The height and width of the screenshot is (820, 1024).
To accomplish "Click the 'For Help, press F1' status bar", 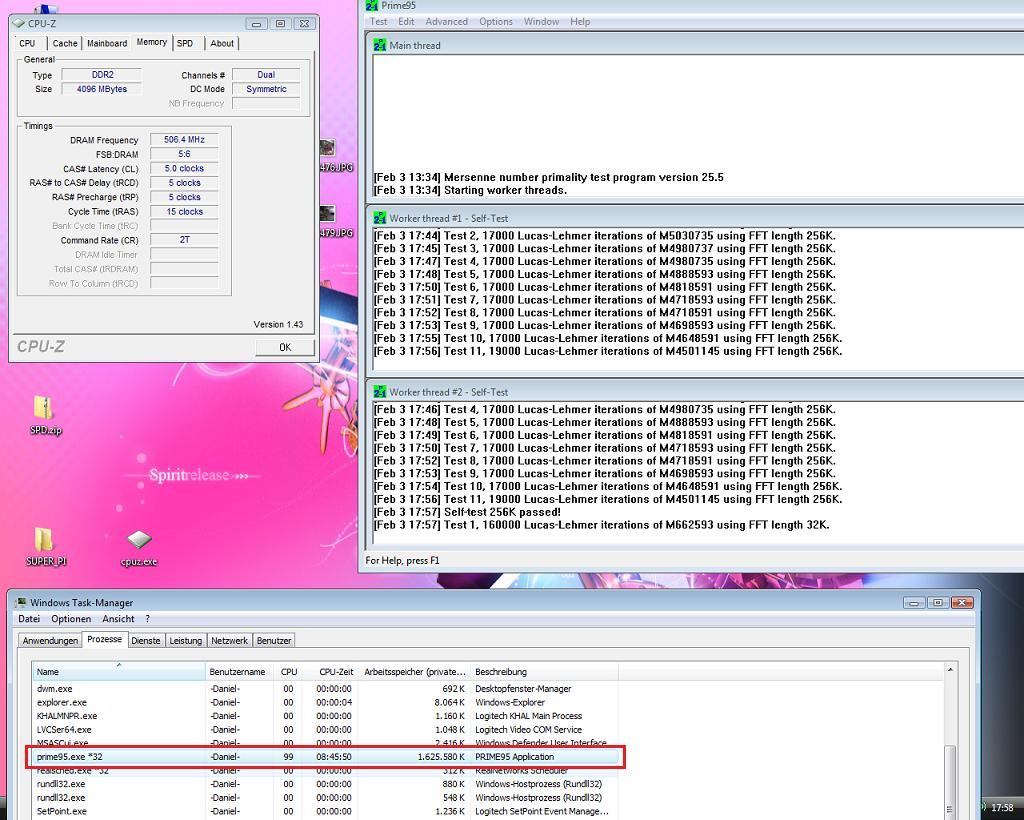I will (402, 560).
